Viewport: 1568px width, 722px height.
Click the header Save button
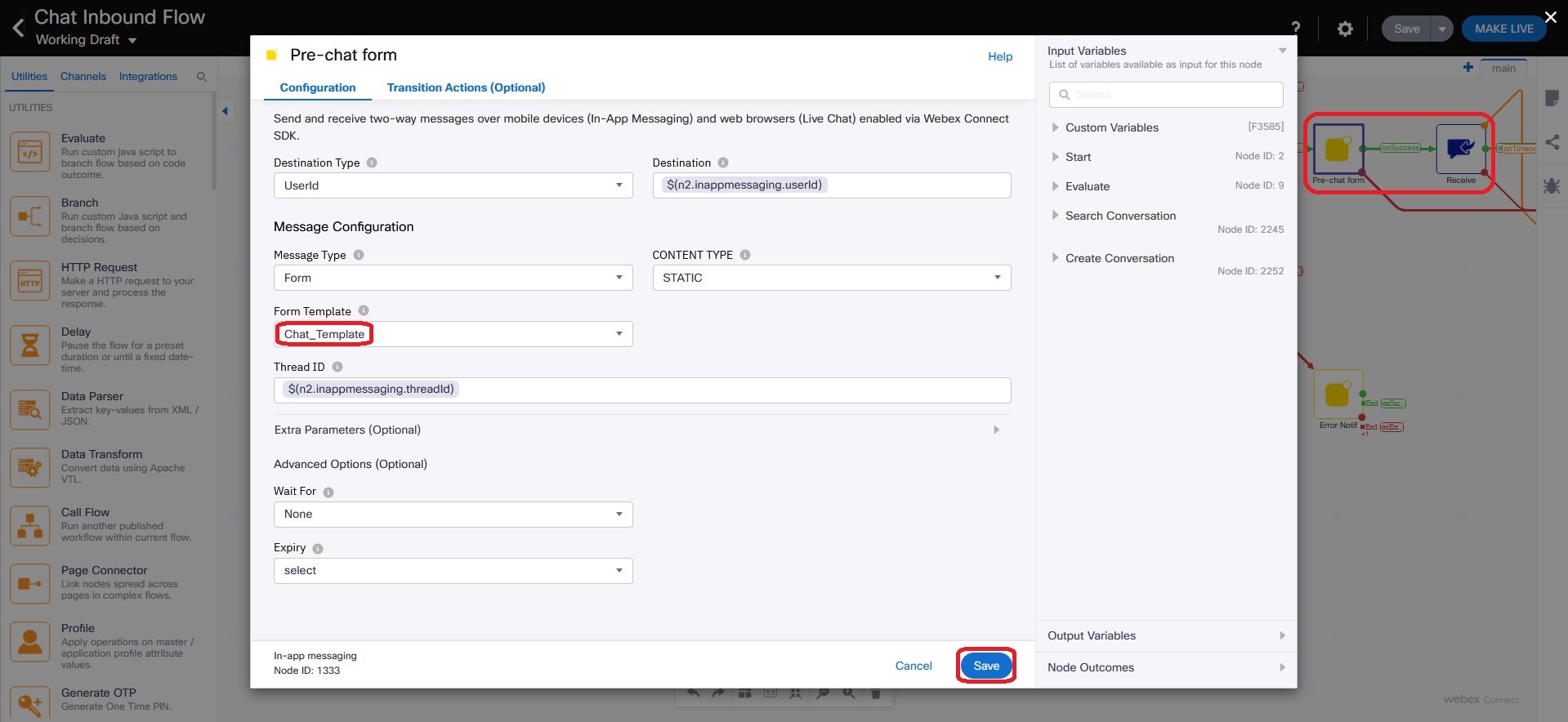[1406, 29]
